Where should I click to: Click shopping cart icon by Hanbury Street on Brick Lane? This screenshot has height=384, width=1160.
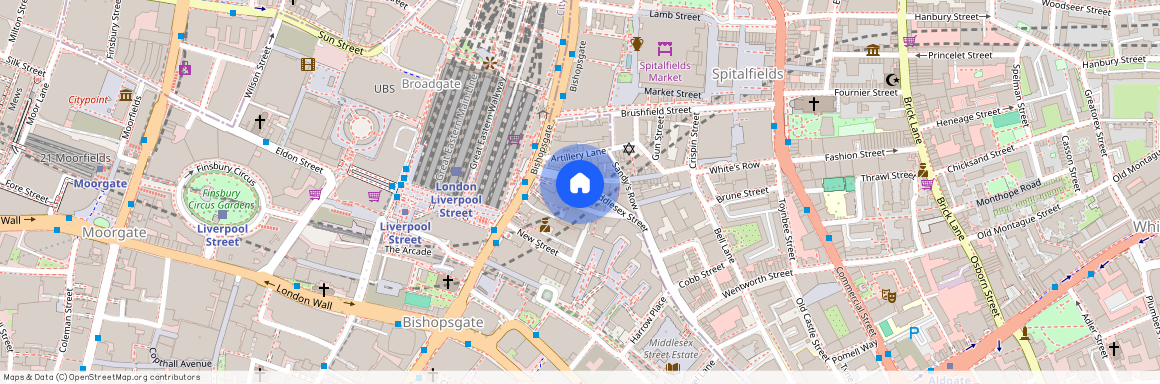(x=910, y=40)
